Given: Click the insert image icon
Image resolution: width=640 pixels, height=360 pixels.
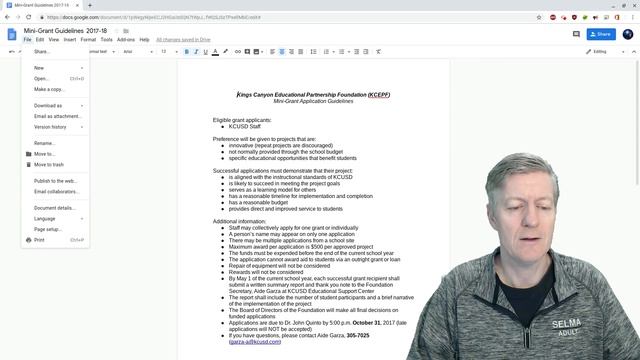Looking at the screenshot, I should tap(256, 52).
